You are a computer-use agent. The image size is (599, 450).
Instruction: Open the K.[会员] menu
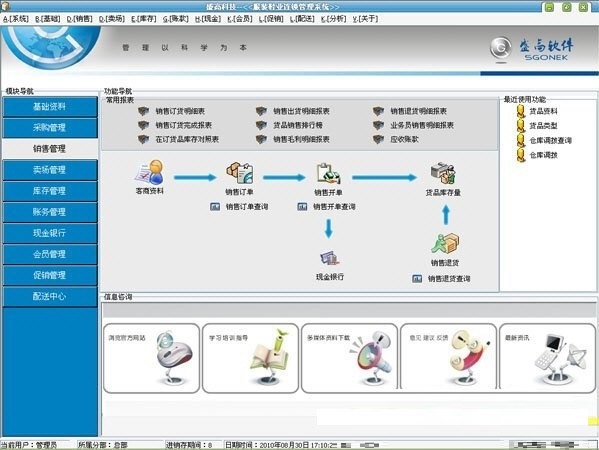pyautogui.click(x=240, y=19)
